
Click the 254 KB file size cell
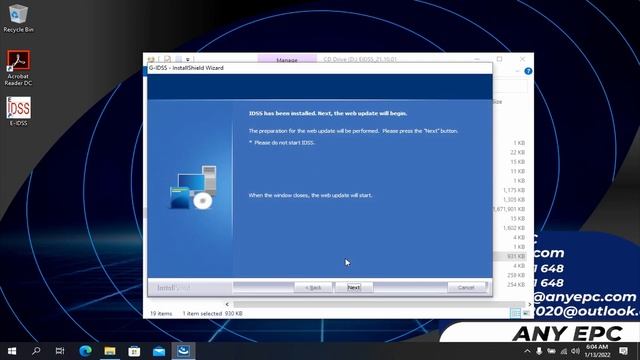(x=516, y=284)
